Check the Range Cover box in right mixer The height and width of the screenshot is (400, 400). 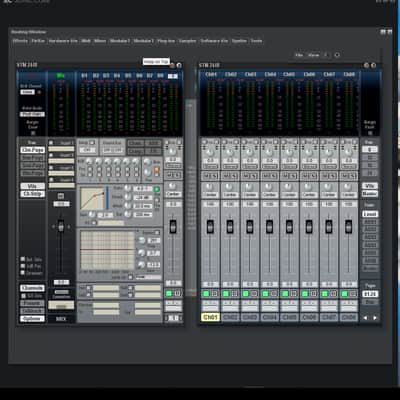click(370, 133)
